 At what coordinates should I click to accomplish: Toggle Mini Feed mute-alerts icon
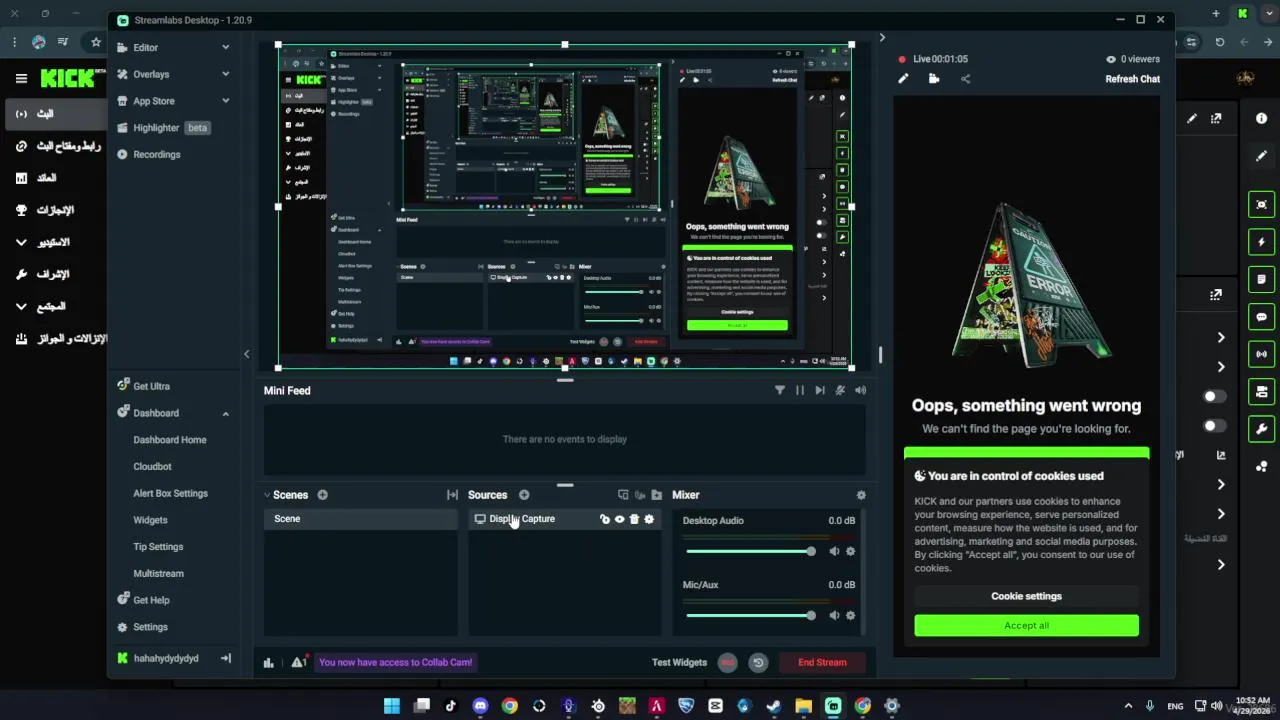point(840,391)
